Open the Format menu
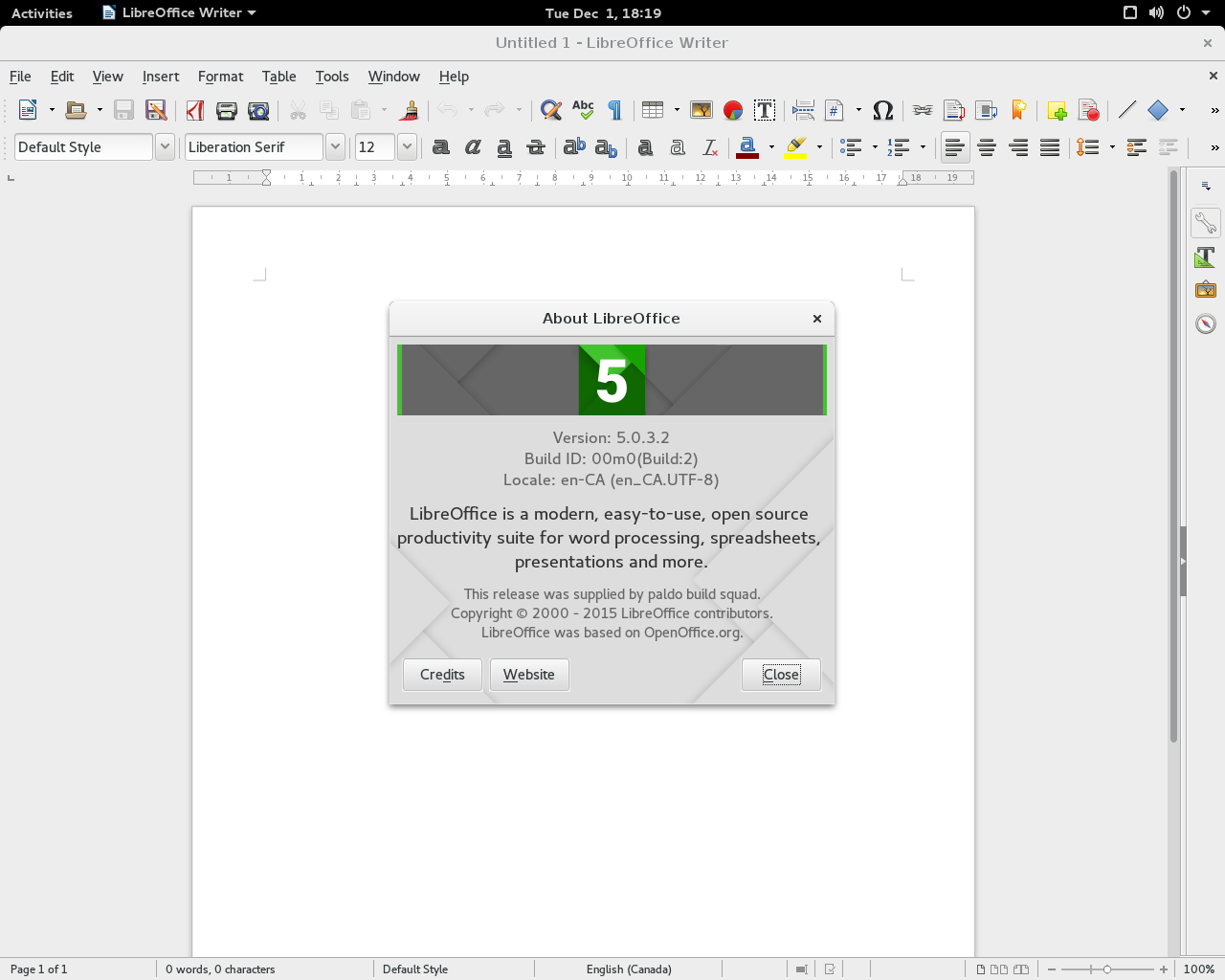 tap(220, 77)
